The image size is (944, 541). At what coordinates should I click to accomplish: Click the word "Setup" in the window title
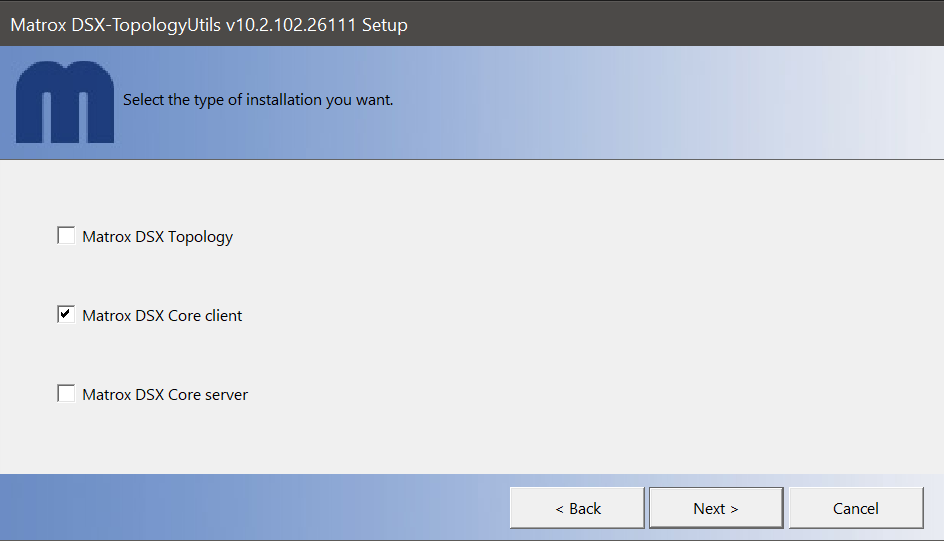click(384, 24)
